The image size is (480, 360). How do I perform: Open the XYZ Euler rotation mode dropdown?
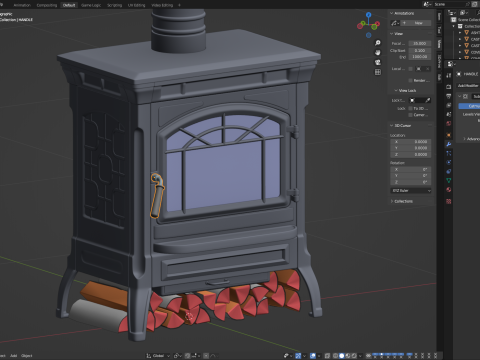(411, 190)
